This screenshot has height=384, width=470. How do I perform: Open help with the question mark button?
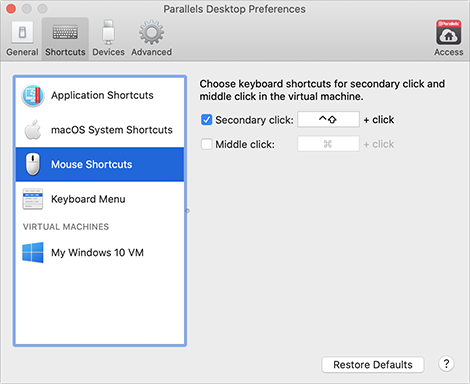coord(446,364)
